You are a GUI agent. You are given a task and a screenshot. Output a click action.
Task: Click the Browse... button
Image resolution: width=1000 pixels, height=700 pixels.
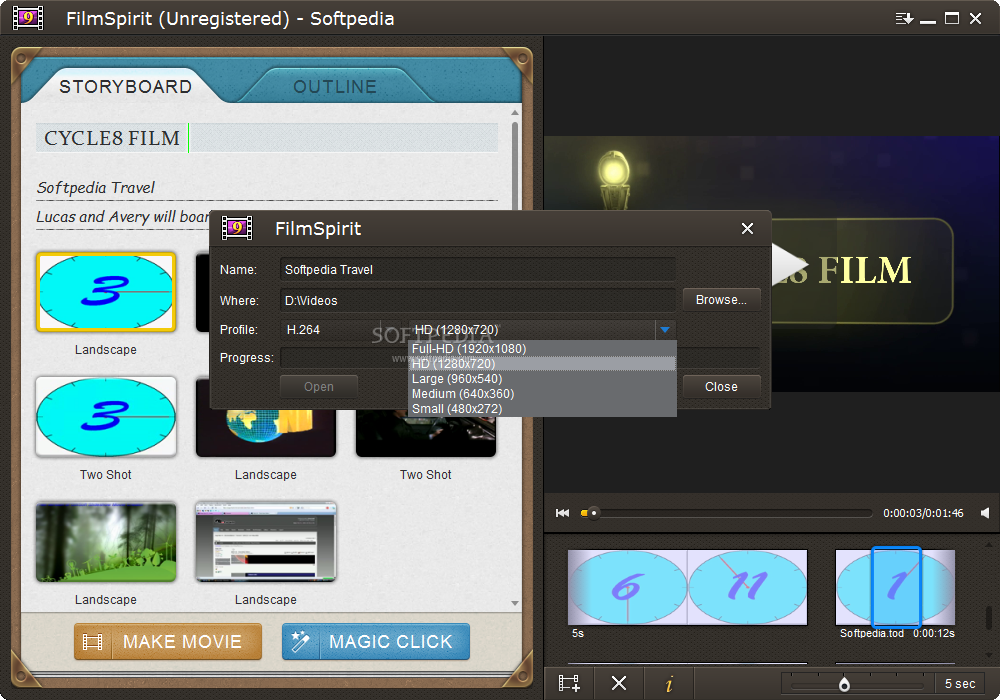point(721,300)
